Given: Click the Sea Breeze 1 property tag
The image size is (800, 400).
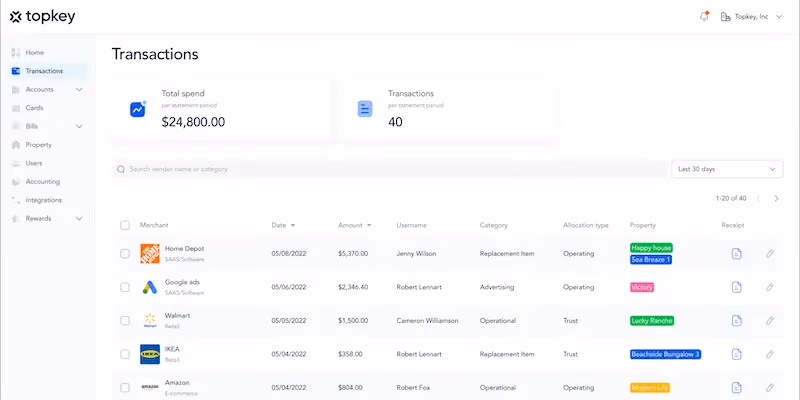Looking at the screenshot, I should [x=651, y=260].
